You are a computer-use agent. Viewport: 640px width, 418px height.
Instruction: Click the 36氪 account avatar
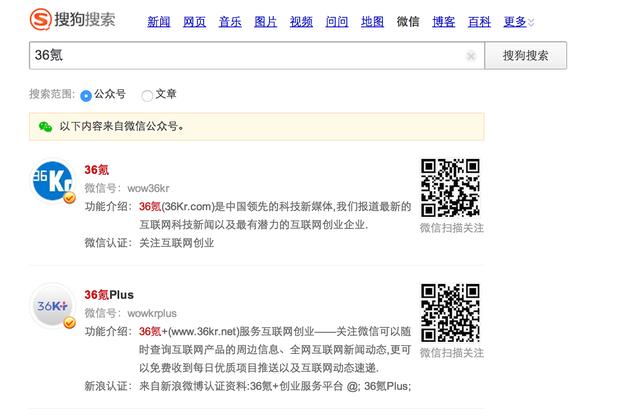51,181
